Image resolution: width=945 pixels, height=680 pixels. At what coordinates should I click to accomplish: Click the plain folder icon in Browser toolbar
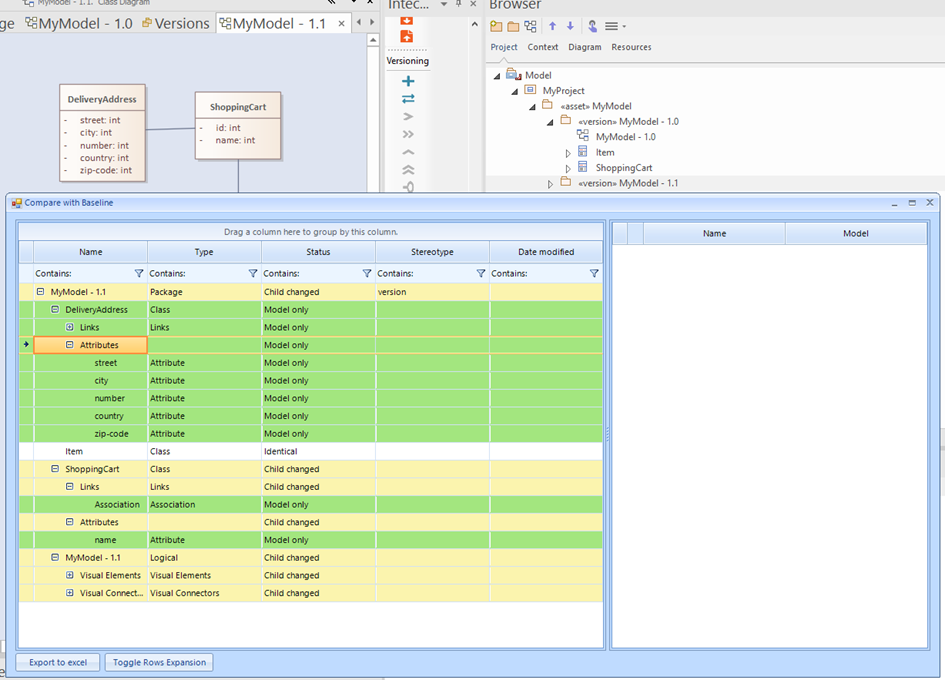tap(513, 26)
